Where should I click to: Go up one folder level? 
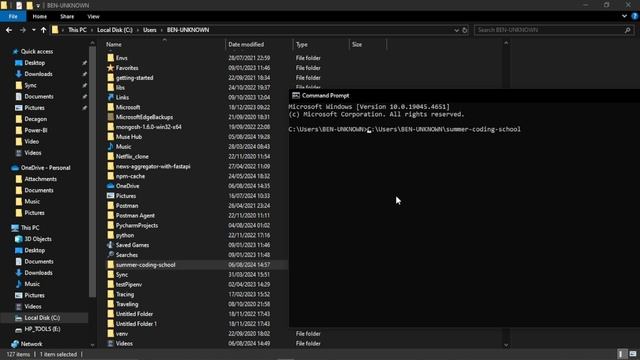[43, 30]
